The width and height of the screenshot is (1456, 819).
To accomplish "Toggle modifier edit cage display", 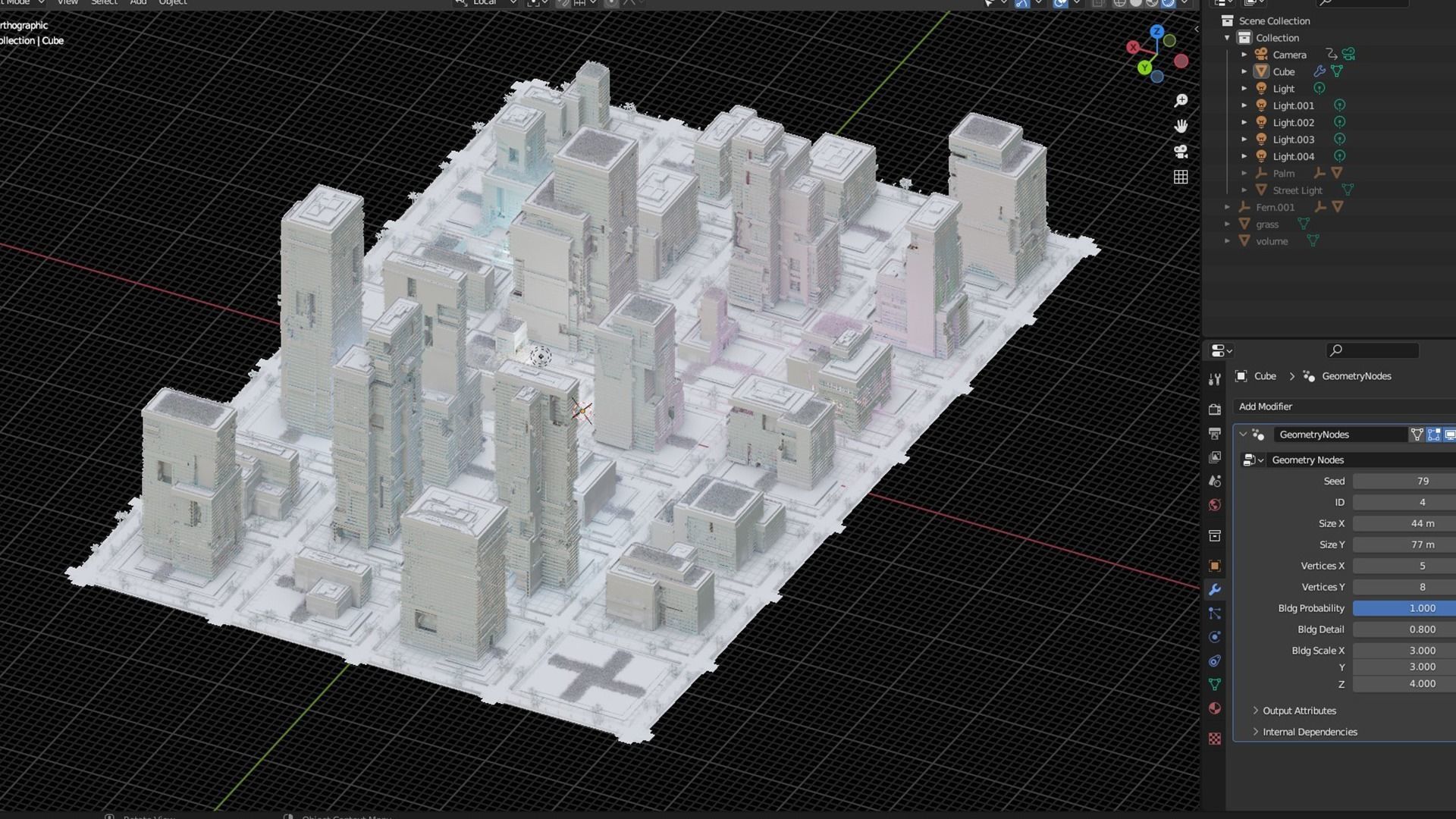I will pyautogui.click(x=1417, y=435).
